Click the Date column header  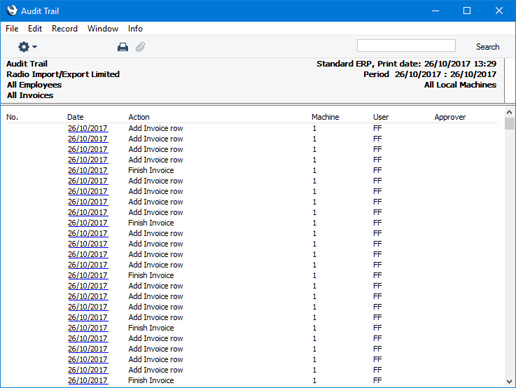point(75,117)
